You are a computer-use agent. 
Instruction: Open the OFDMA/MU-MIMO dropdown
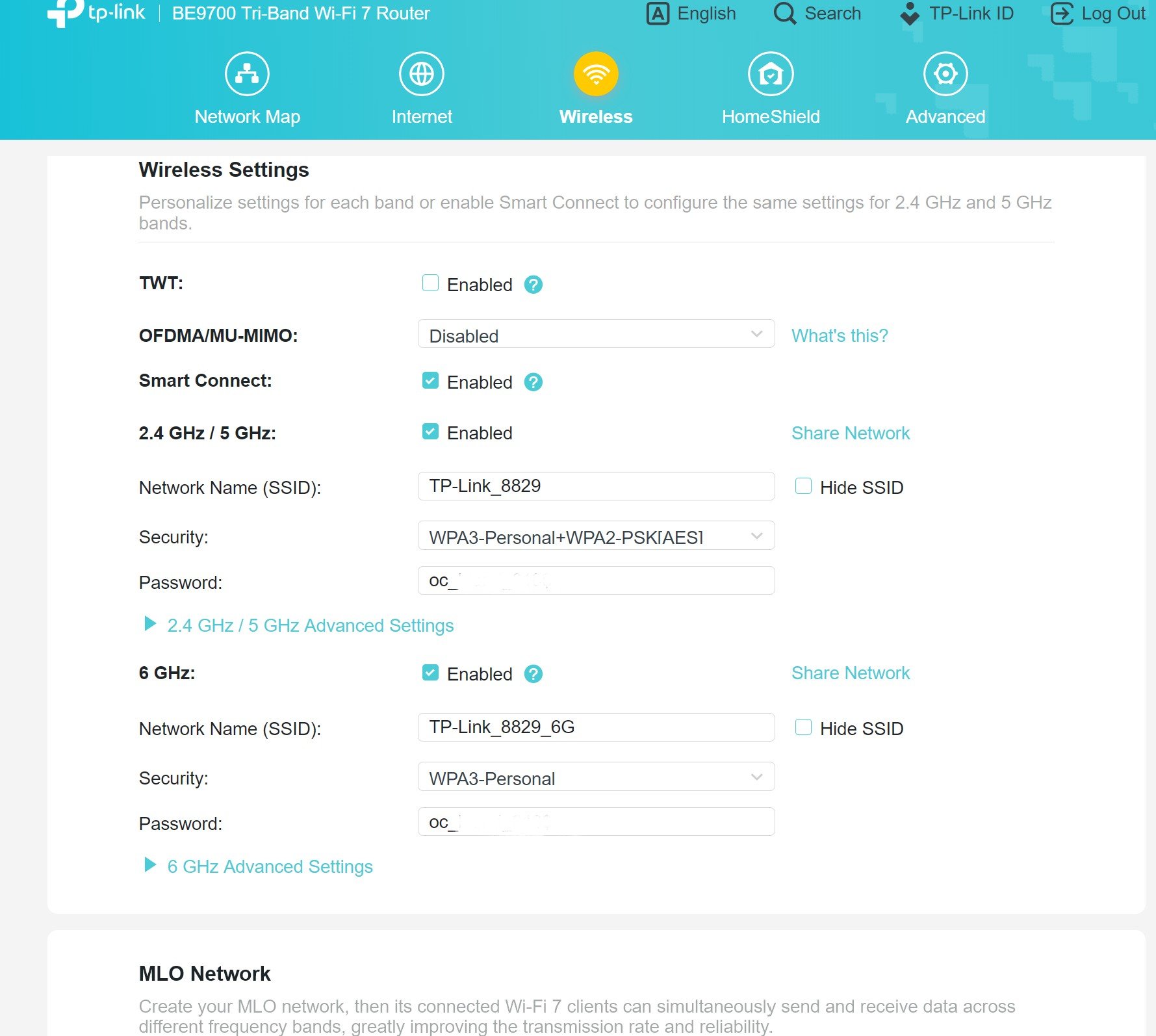point(596,334)
